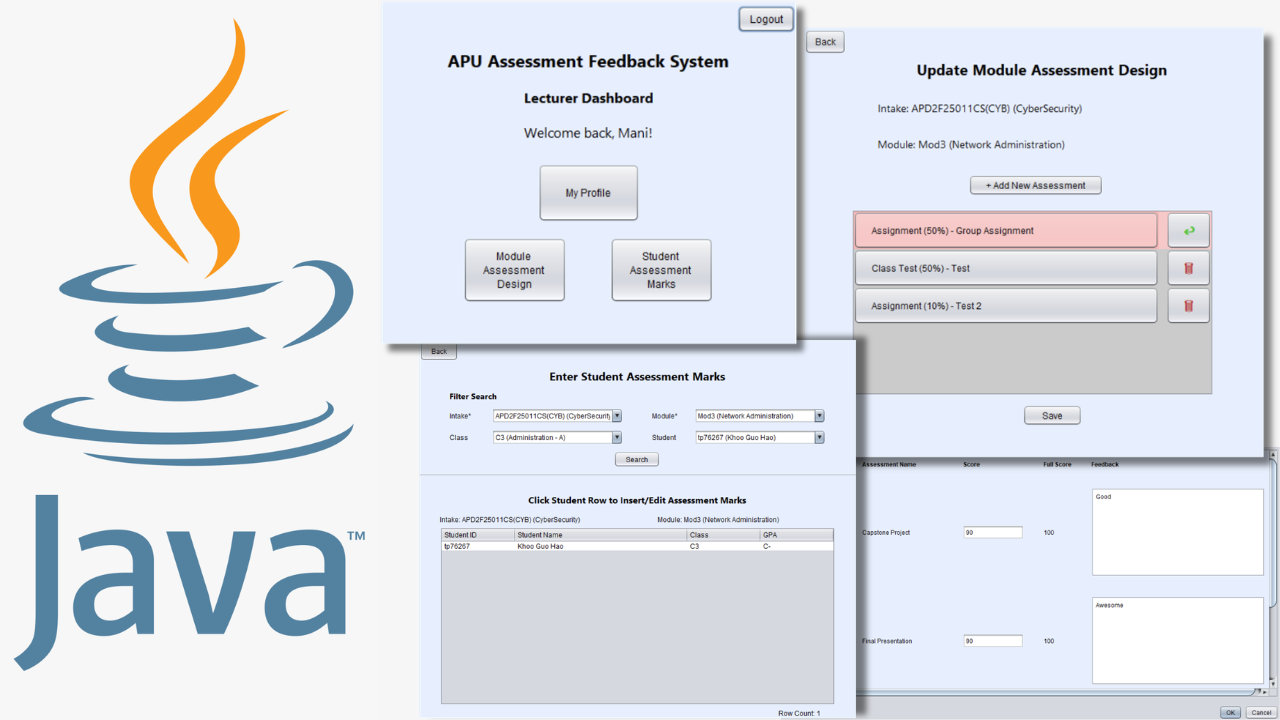Click the Capstone Project assessment name
The width and height of the screenshot is (1280, 720).
[x=886, y=532]
